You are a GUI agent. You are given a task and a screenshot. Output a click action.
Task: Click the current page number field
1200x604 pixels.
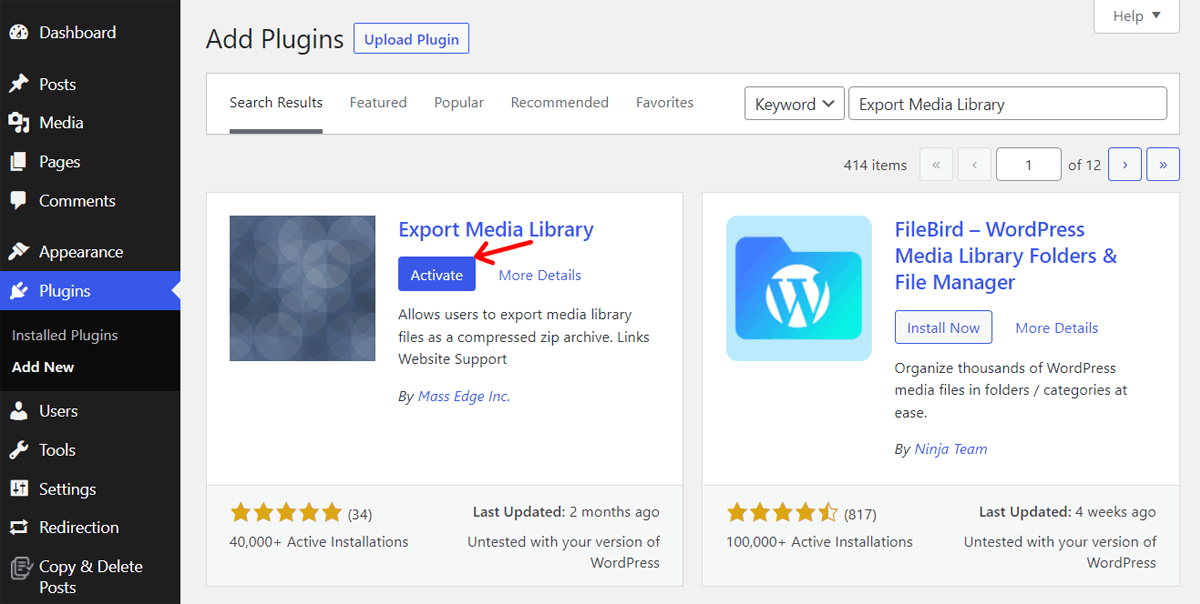pos(1028,165)
